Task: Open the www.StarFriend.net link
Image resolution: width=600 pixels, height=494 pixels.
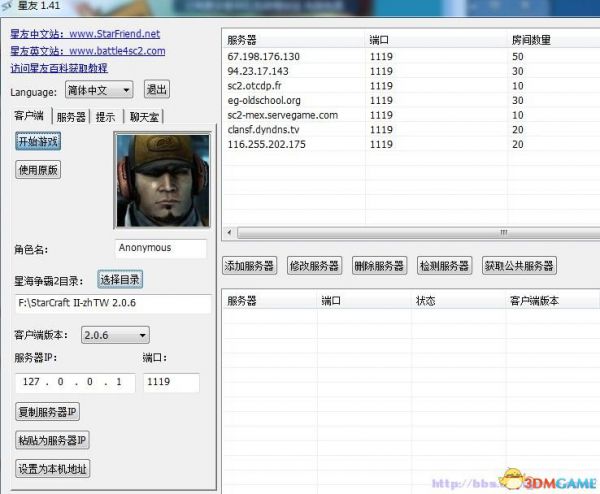Action: (113, 33)
